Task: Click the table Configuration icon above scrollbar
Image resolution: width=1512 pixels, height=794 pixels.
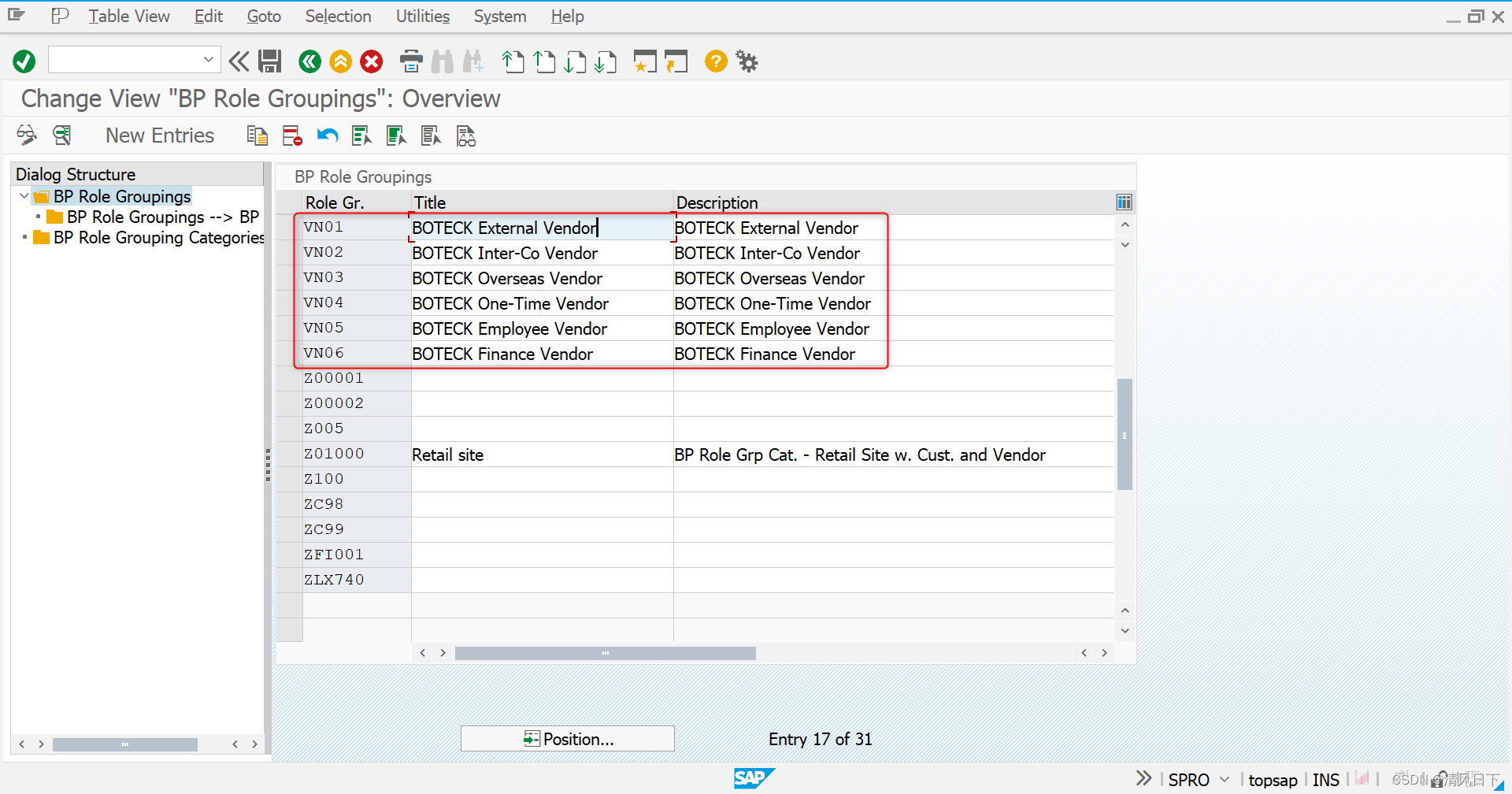Action: click(x=1125, y=202)
